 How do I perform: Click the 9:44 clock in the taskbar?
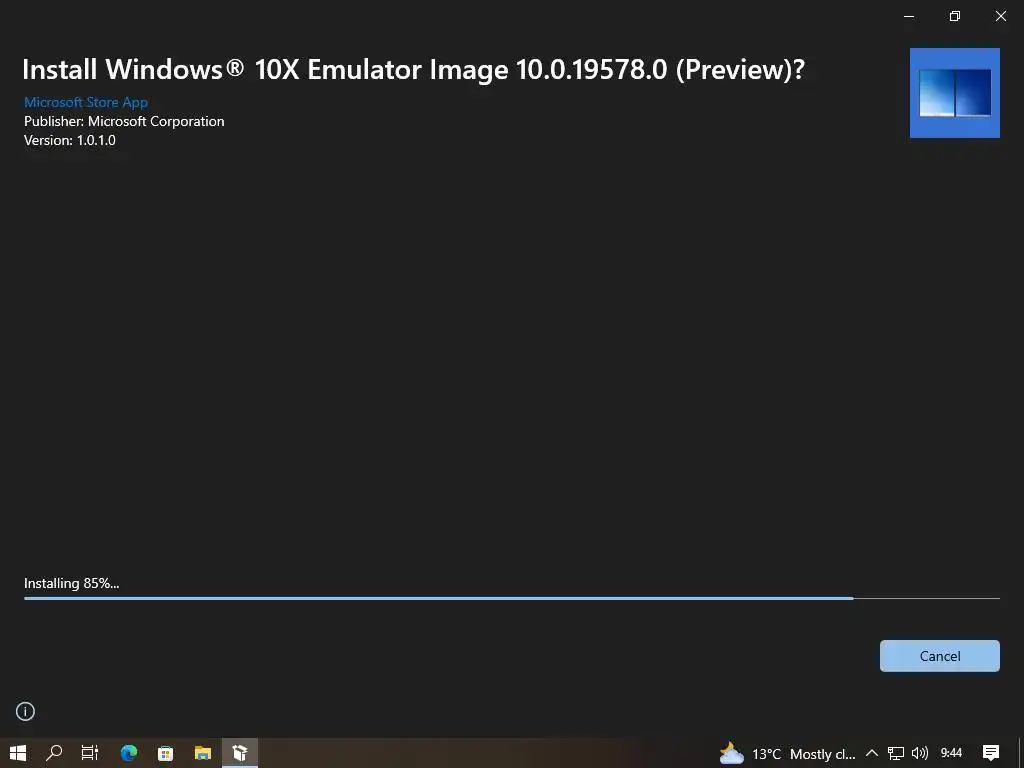tap(951, 753)
